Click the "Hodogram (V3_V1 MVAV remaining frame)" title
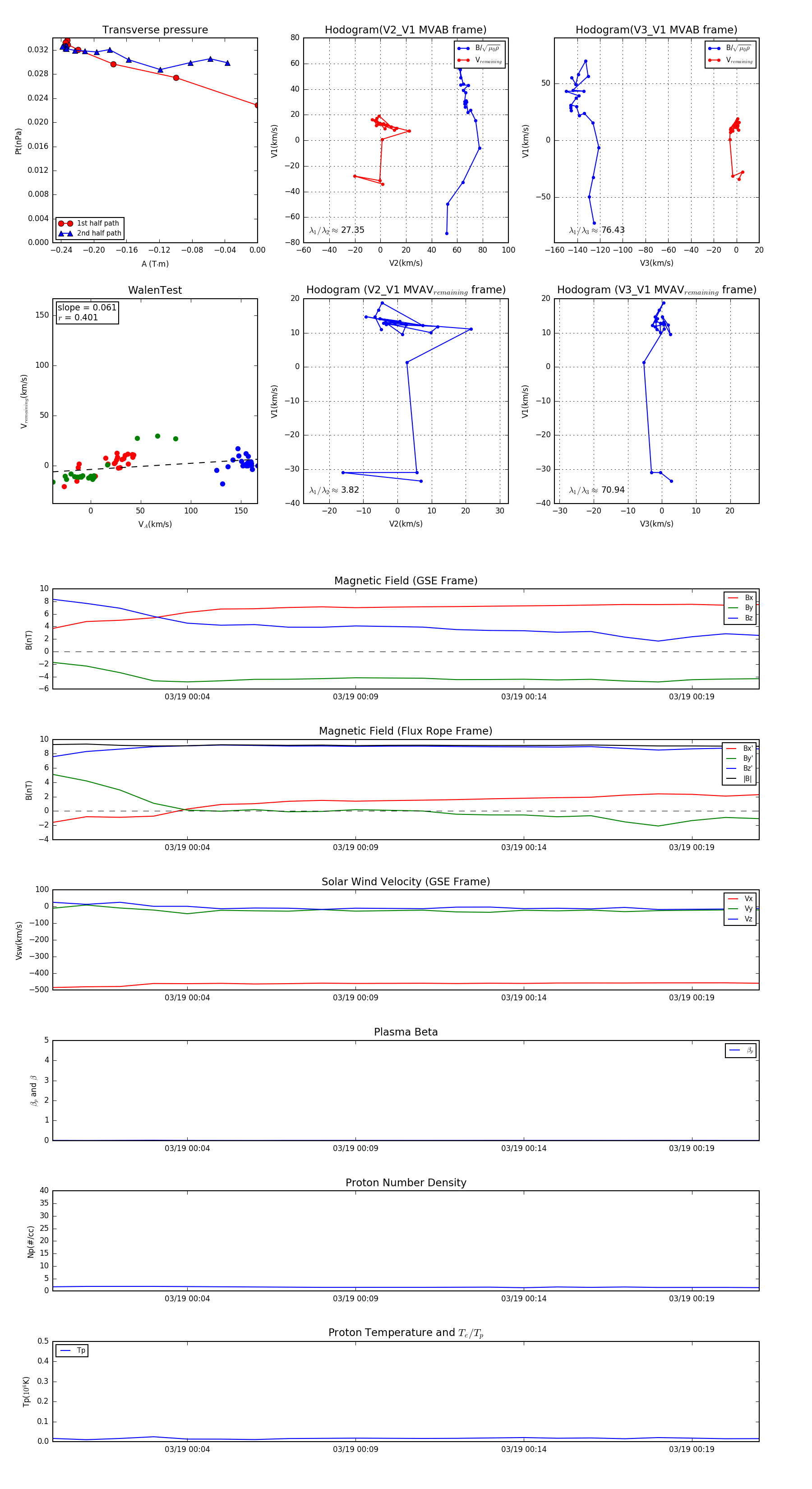This screenshot has height=1489, width=812. click(x=656, y=290)
